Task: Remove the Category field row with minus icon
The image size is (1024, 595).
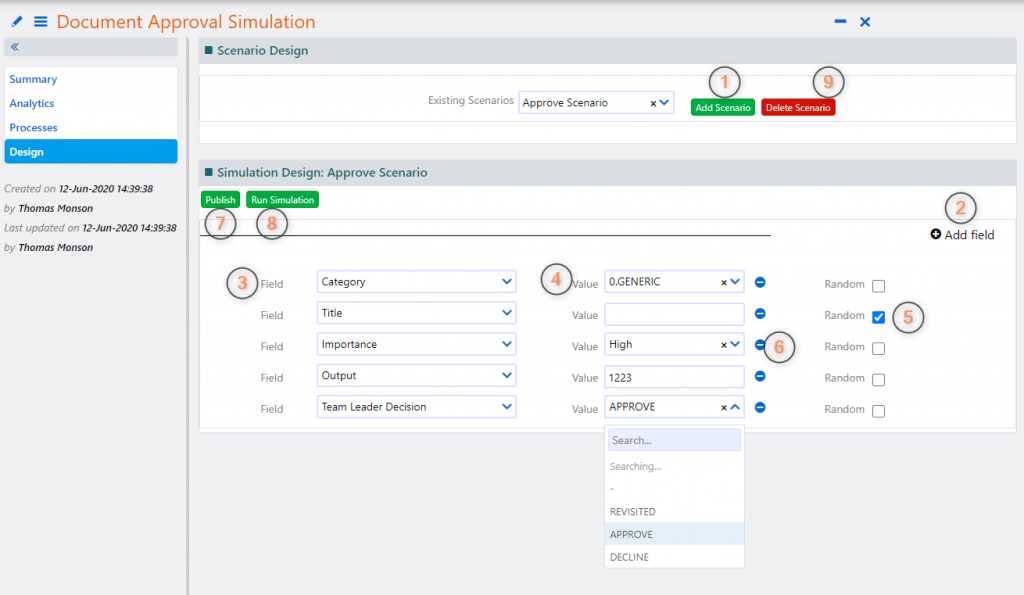Action: pos(760,282)
